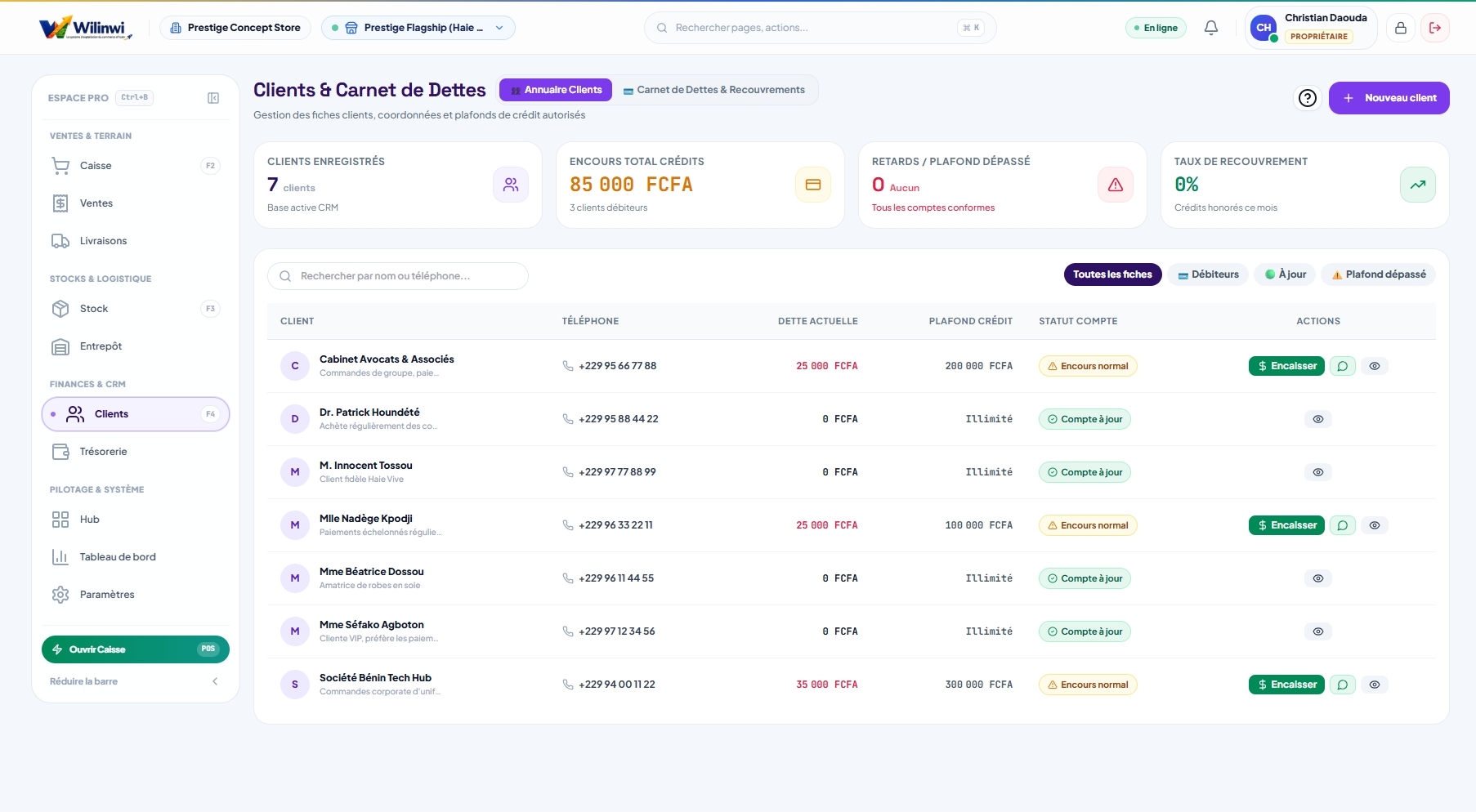Click the Ouvrir Caisse button

(x=136, y=649)
